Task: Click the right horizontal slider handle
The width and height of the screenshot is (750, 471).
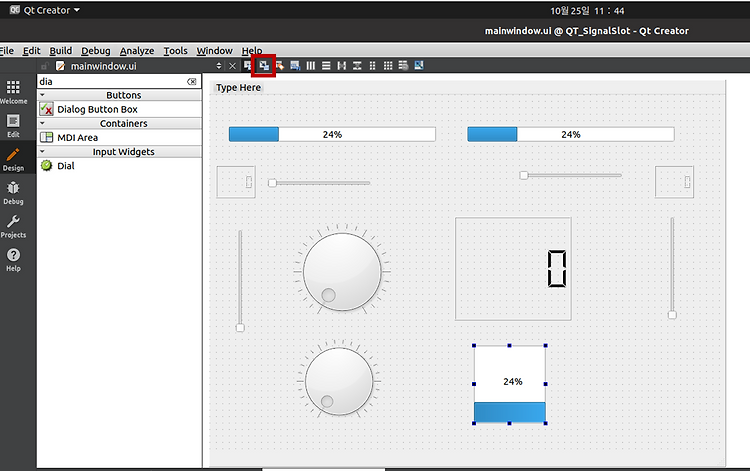Action: coord(524,175)
